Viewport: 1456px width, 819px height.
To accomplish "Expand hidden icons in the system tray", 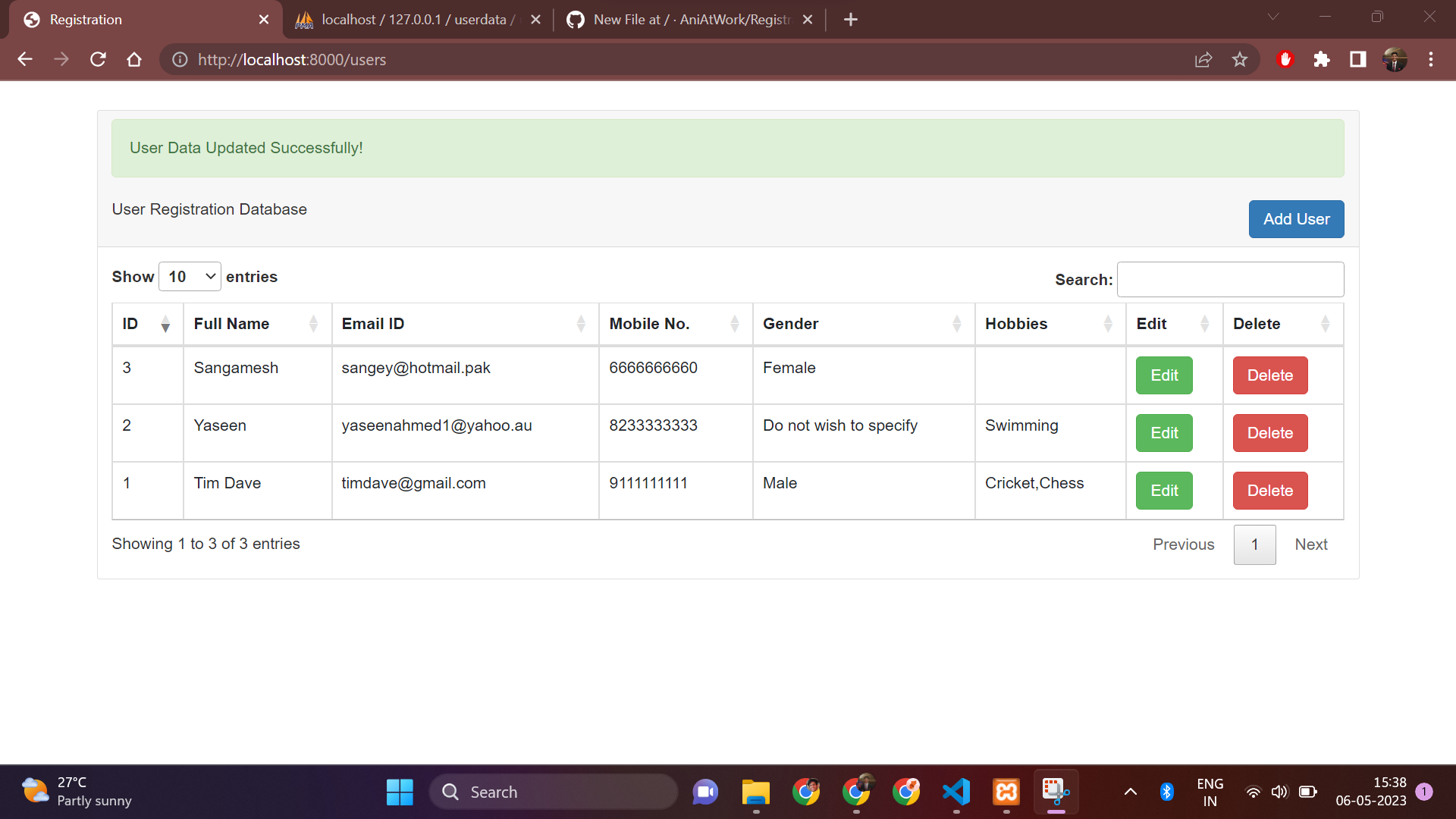I will 1130,791.
